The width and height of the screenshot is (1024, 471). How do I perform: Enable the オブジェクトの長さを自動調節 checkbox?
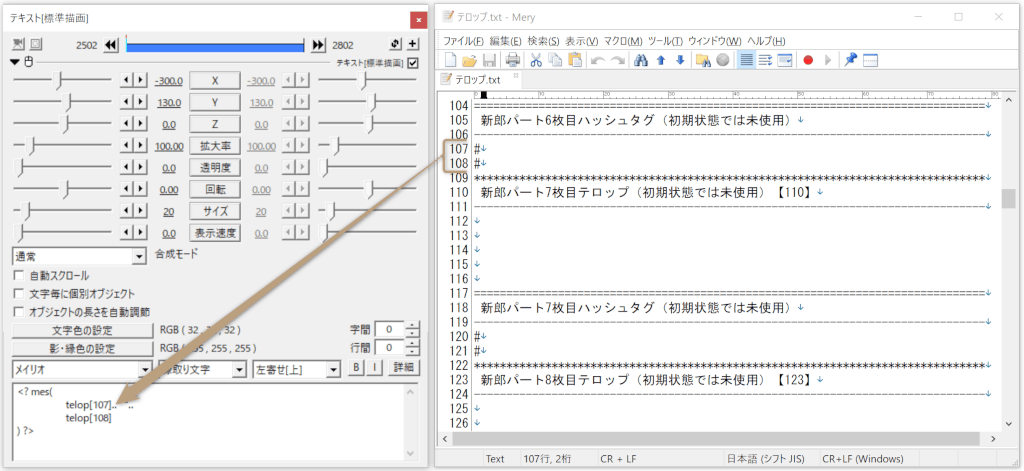18,312
